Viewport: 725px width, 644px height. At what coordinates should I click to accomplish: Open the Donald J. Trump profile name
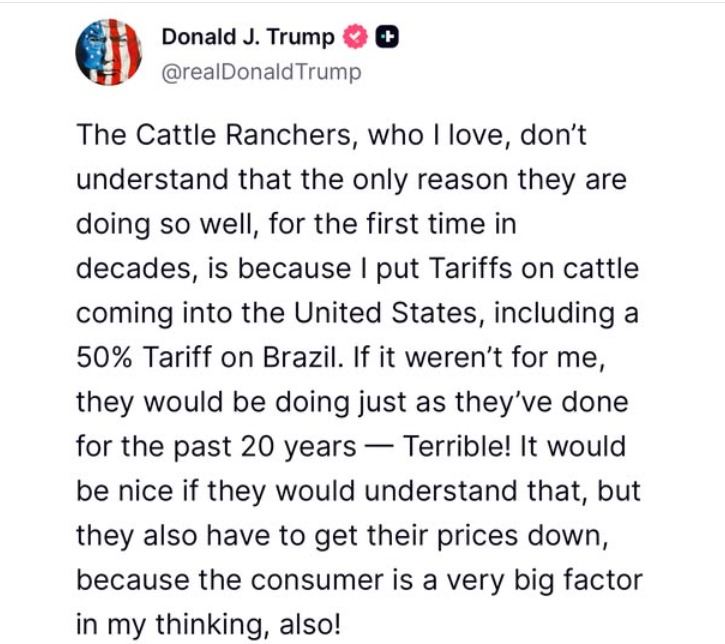[x=249, y=38]
